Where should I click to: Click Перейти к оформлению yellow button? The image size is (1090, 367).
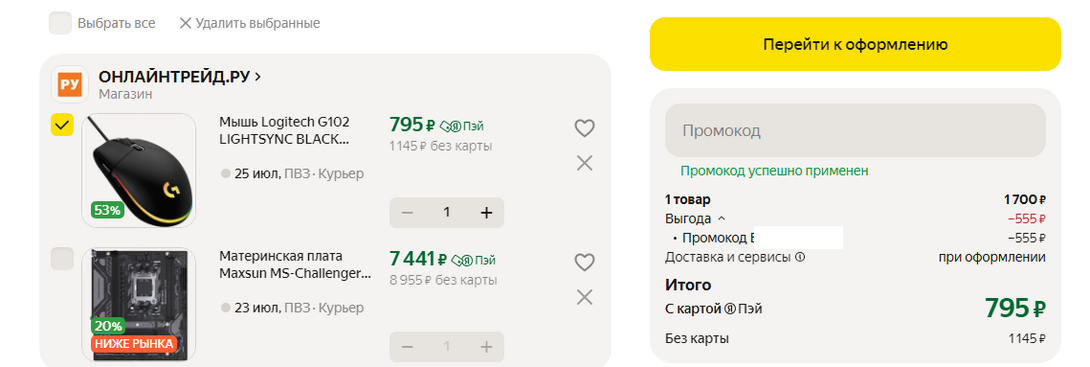click(856, 44)
